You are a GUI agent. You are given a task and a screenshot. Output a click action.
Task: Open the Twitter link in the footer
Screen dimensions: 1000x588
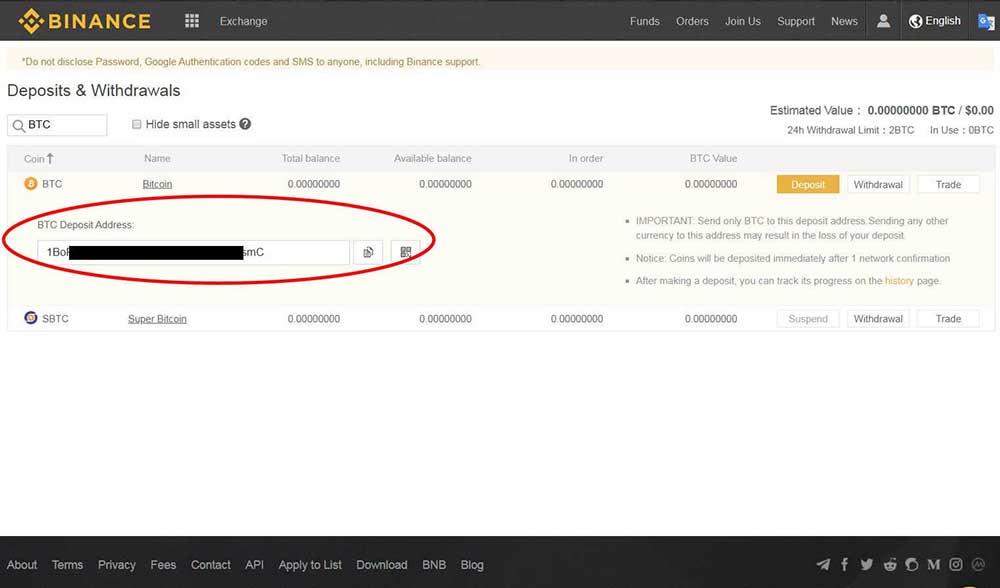[866, 564]
